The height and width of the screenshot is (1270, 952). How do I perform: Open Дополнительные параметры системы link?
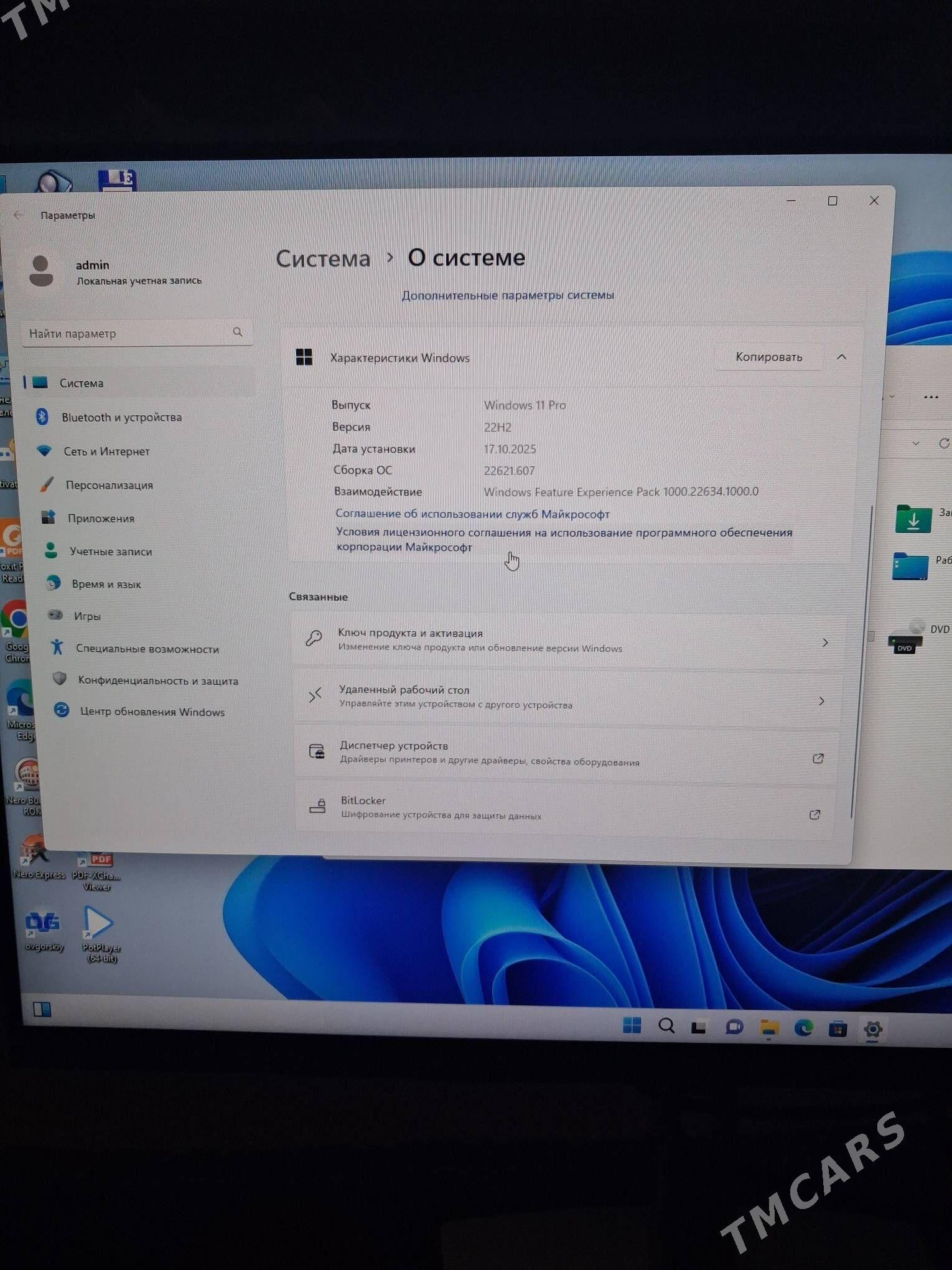508,295
